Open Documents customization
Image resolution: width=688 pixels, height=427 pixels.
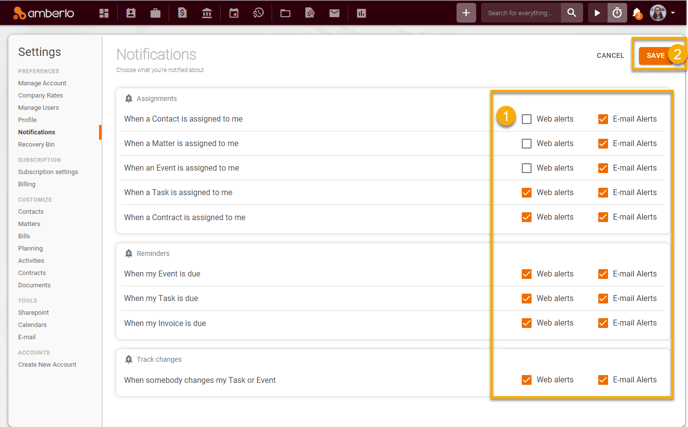coord(34,285)
